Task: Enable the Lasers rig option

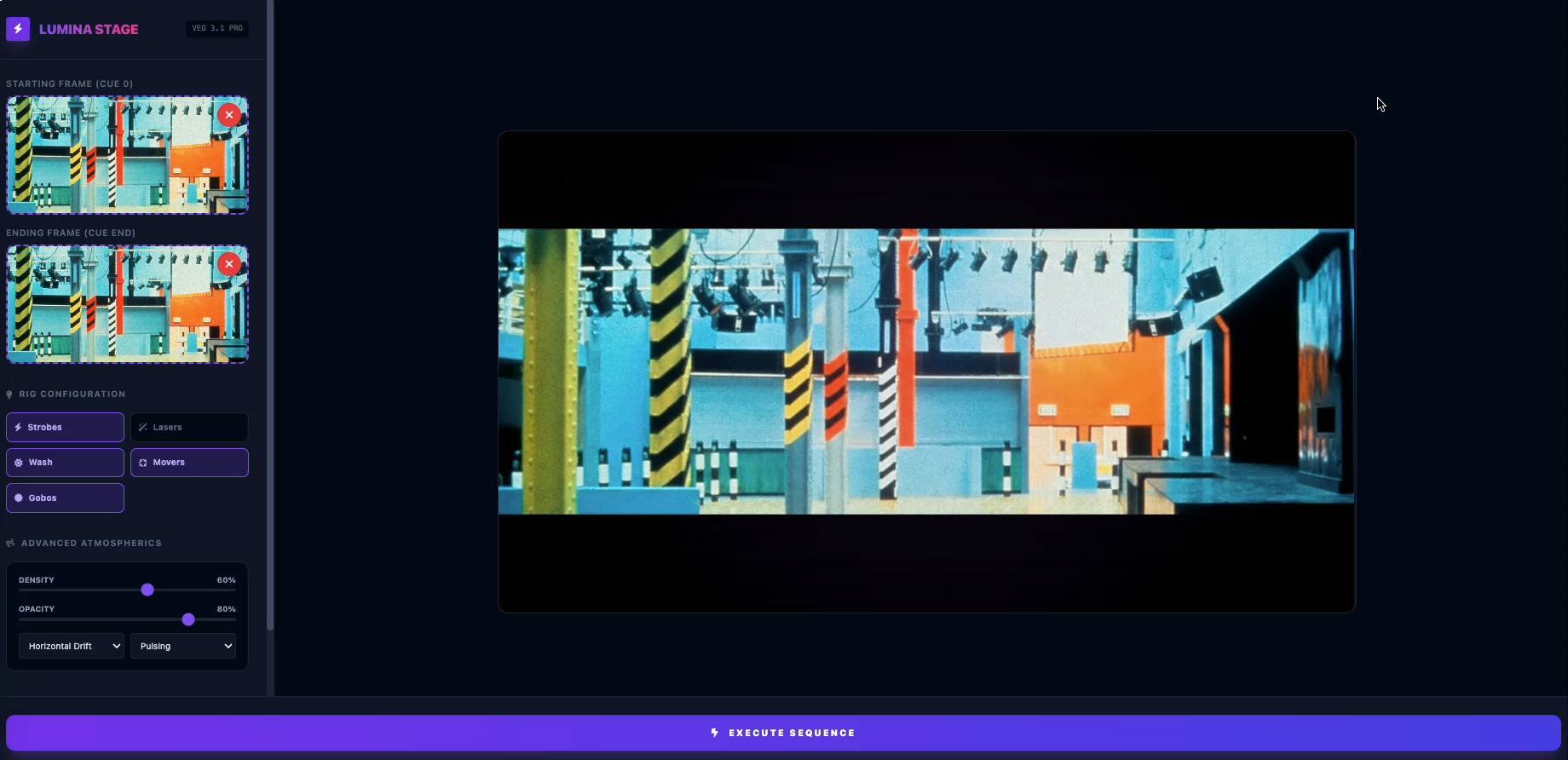Action: (x=189, y=428)
